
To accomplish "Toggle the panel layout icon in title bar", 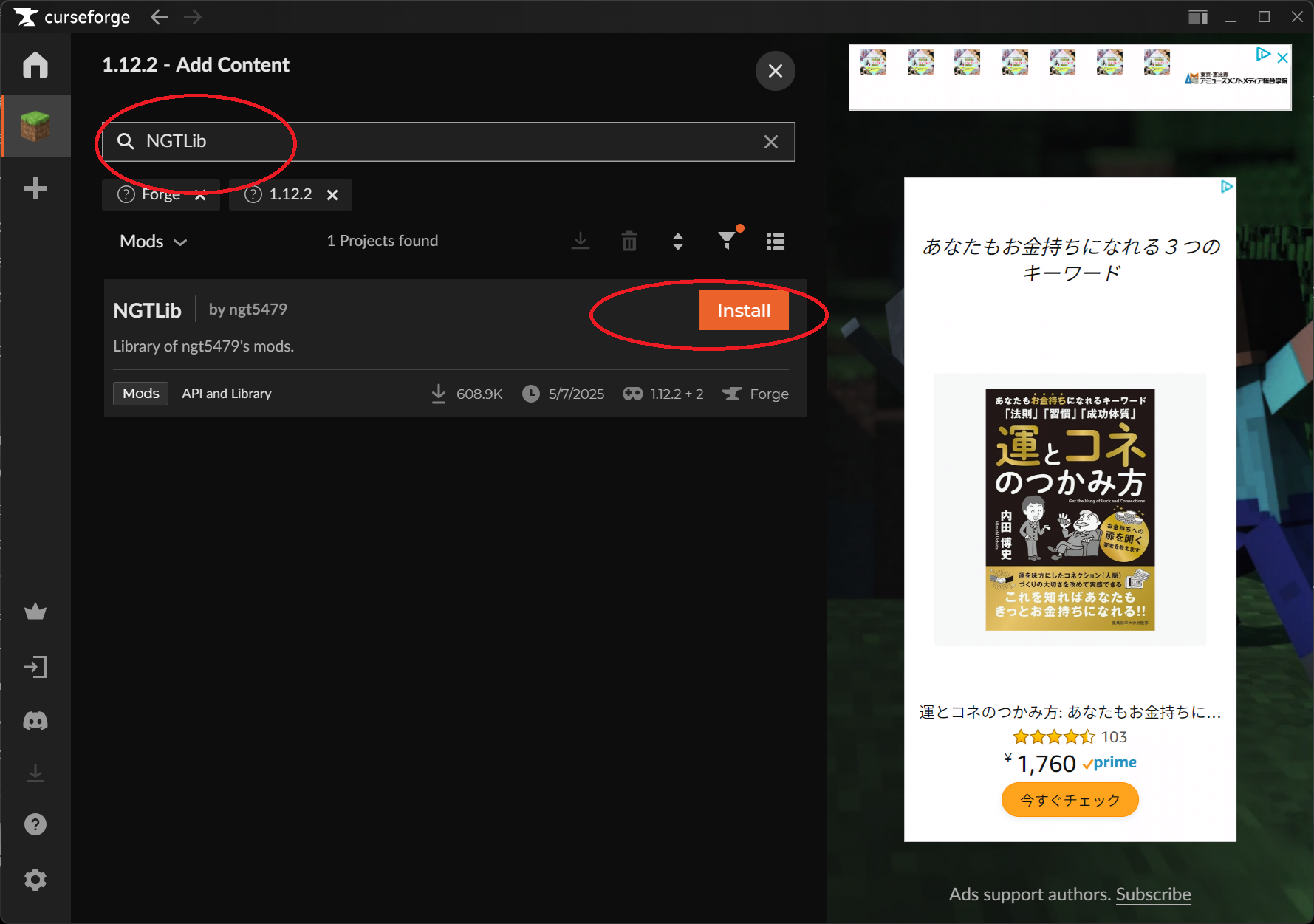I will coord(1198,17).
